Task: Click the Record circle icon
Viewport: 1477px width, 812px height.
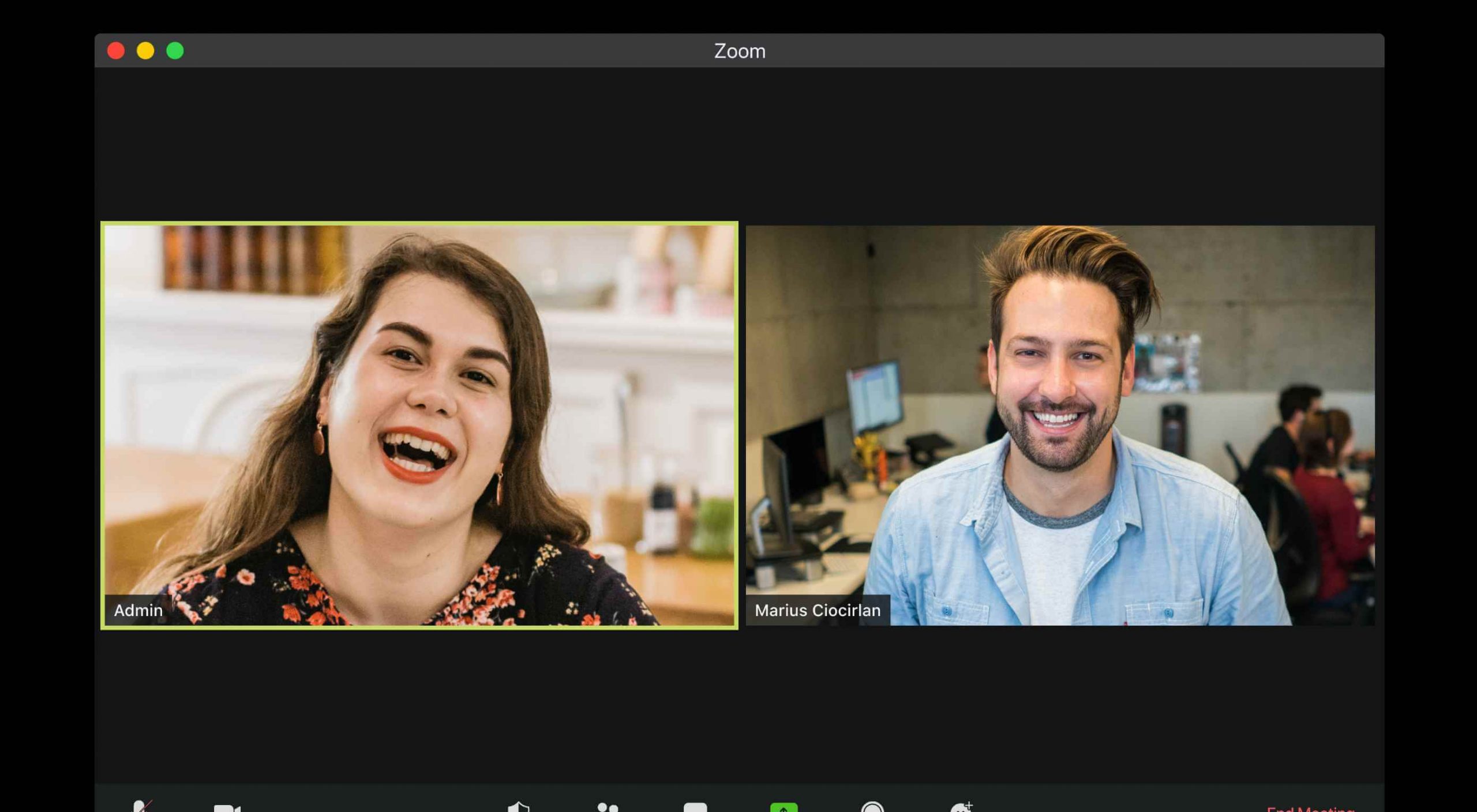Action: click(872, 807)
